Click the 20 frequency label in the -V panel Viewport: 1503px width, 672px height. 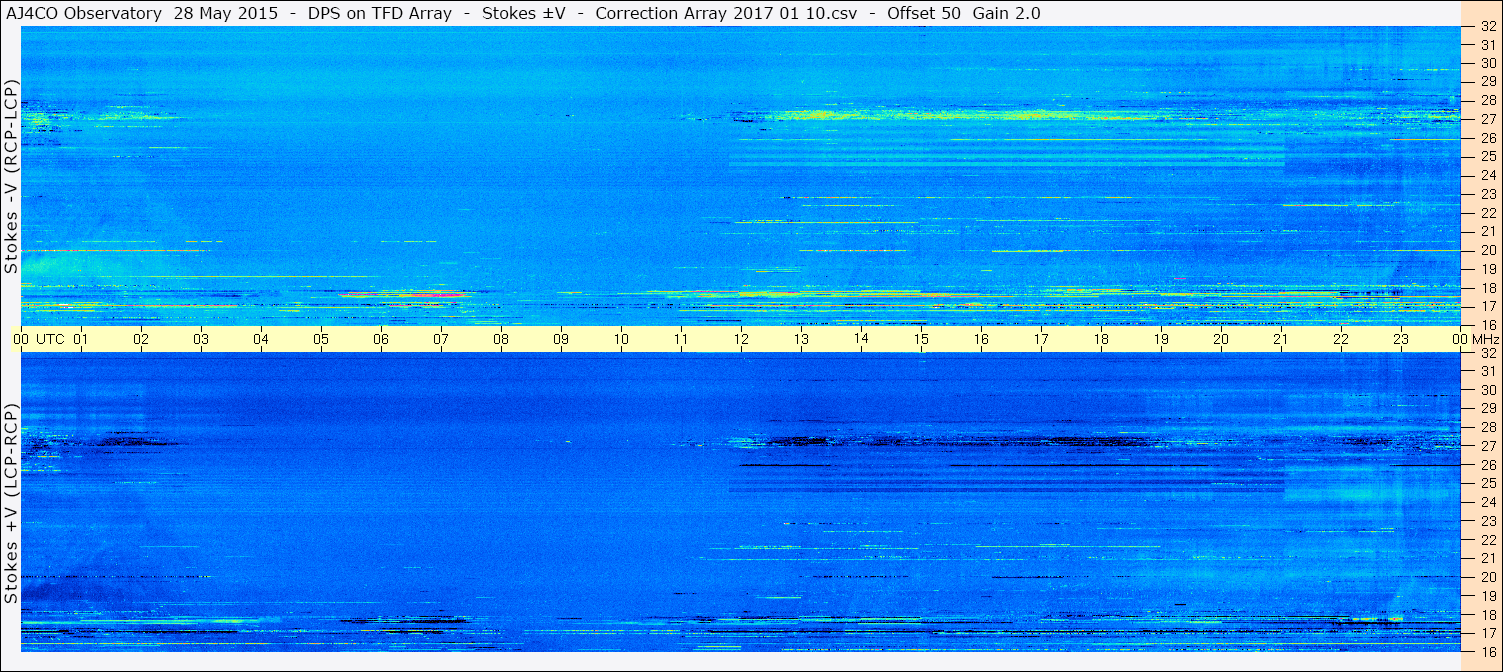[1488, 250]
